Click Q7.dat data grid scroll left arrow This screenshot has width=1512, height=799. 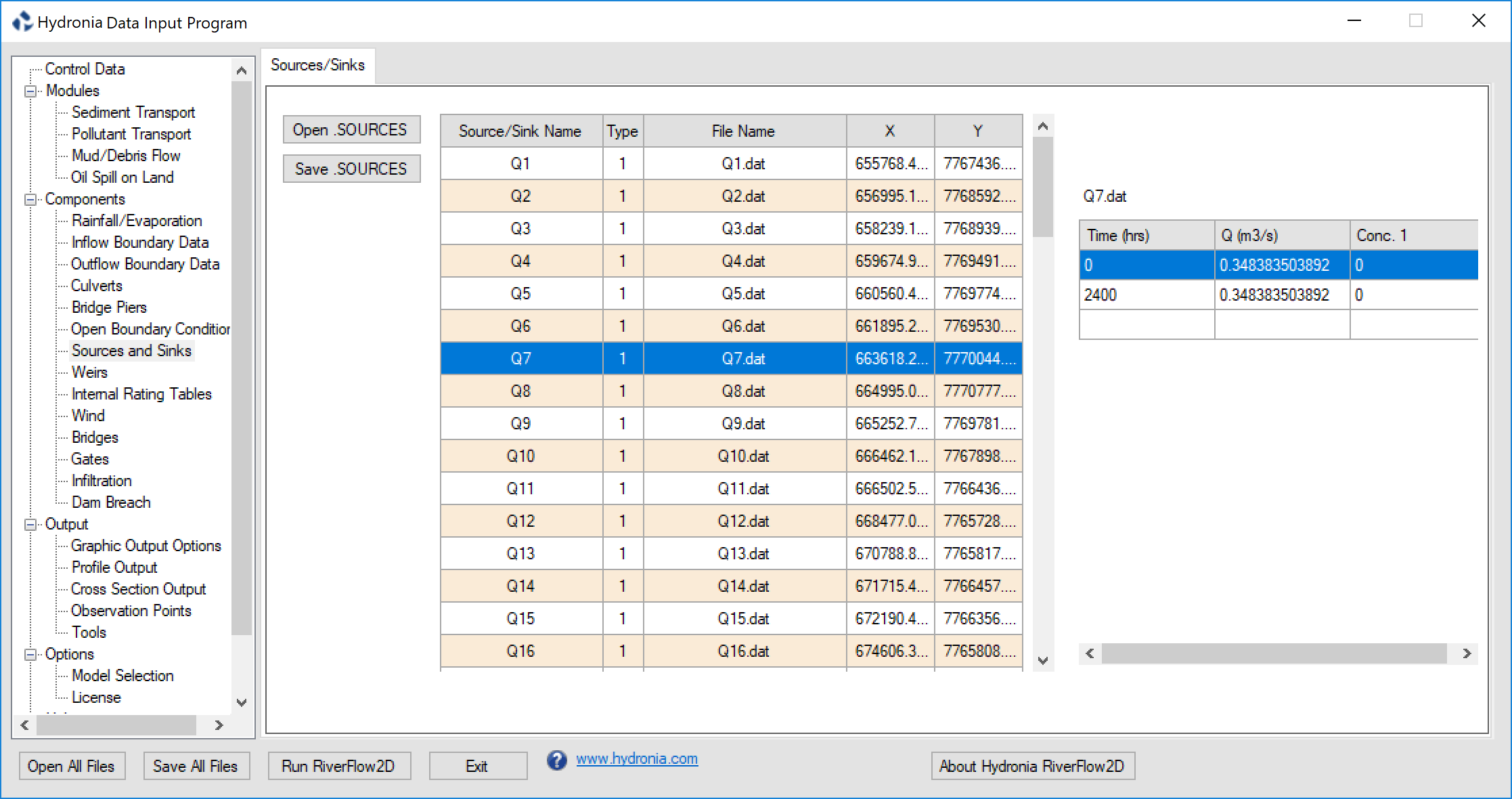pyautogui.click(x=1090, y=653)
